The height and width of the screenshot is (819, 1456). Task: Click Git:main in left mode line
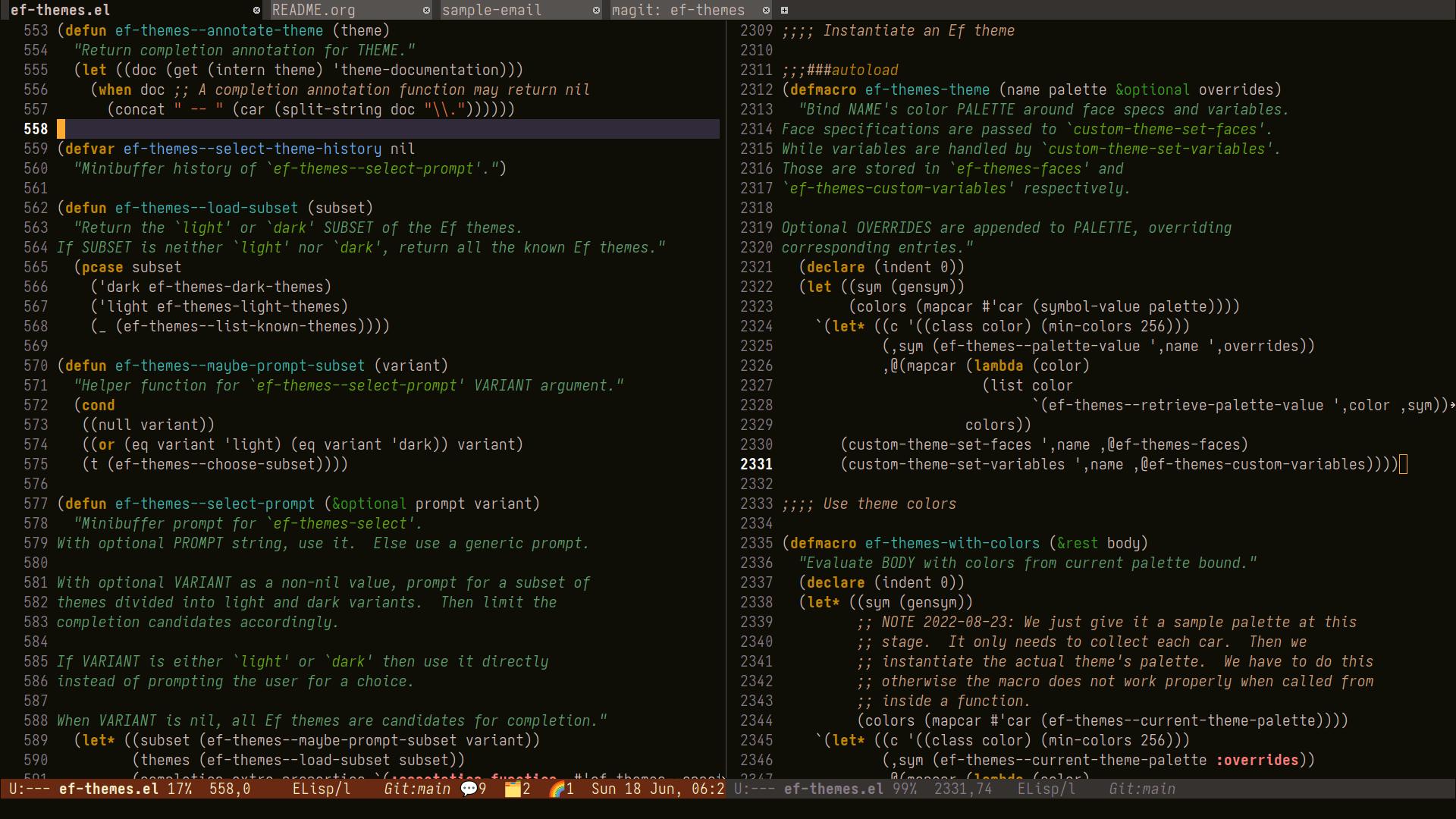tap(417, 789)
